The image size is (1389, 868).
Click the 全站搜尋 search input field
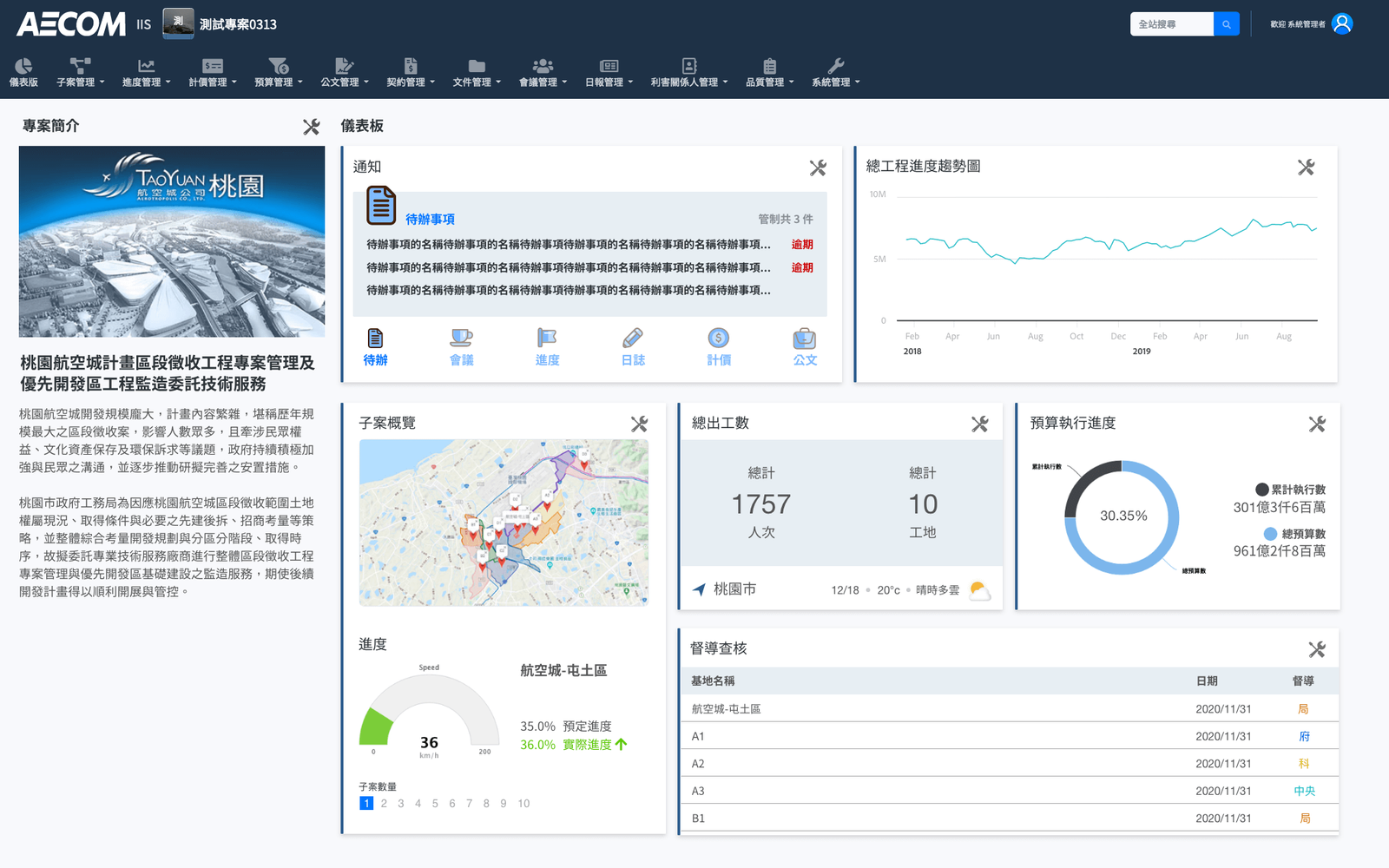[1171, 24]
